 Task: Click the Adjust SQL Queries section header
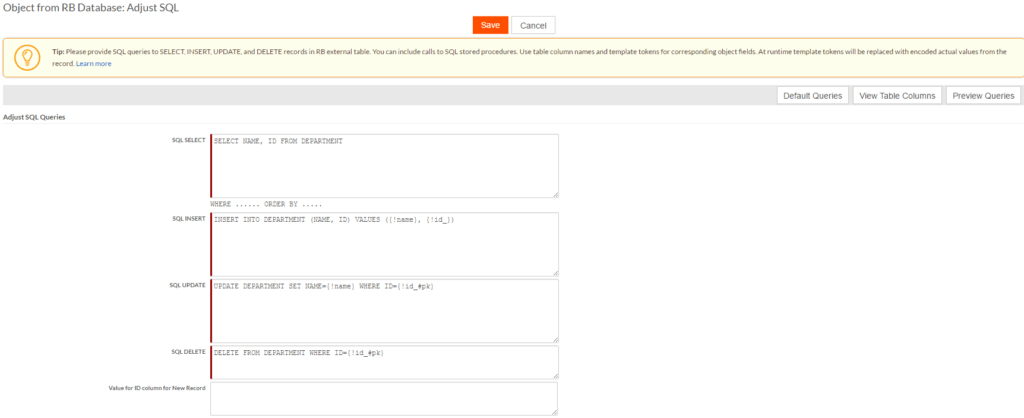point(36,117)
